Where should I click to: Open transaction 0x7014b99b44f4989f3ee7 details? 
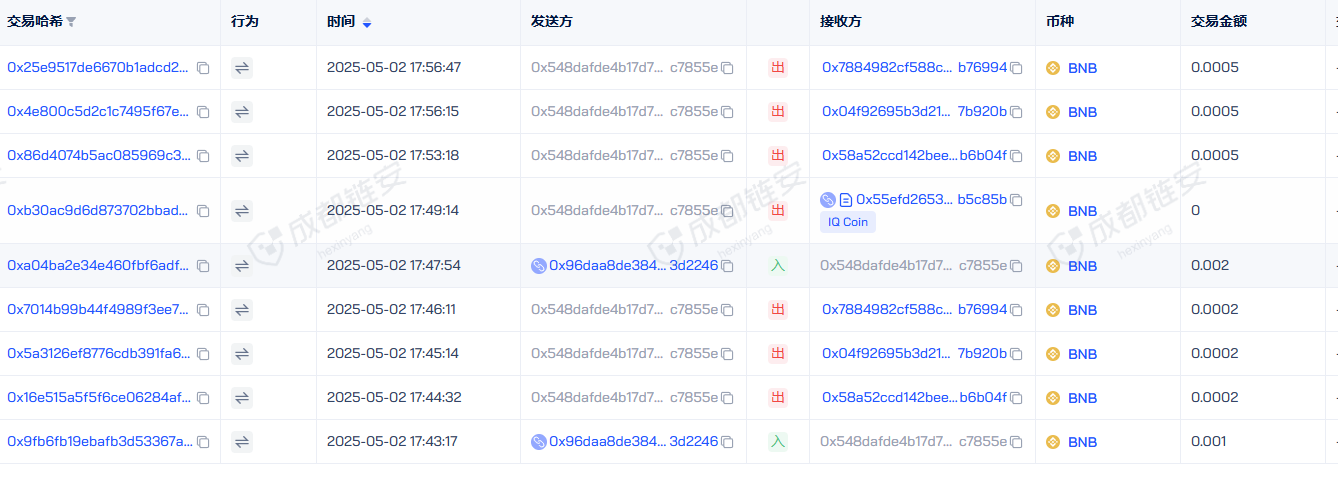click(x=98, y=310)
